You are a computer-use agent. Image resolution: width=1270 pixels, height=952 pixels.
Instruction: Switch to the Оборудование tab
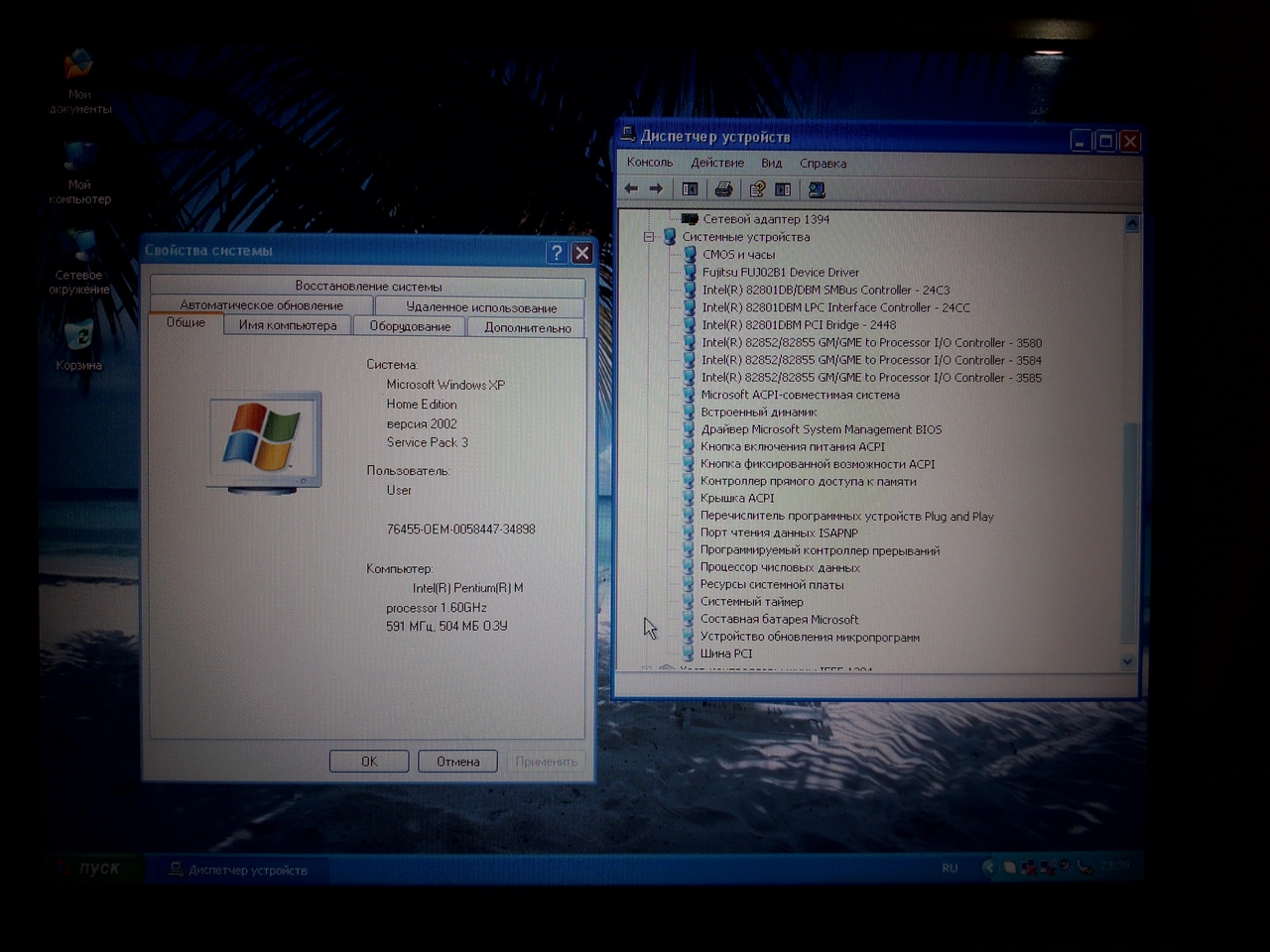tap(409, 325)
